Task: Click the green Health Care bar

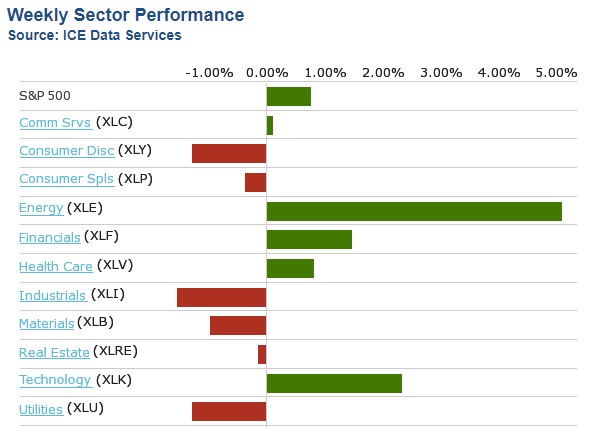Action: coord(290,268)
